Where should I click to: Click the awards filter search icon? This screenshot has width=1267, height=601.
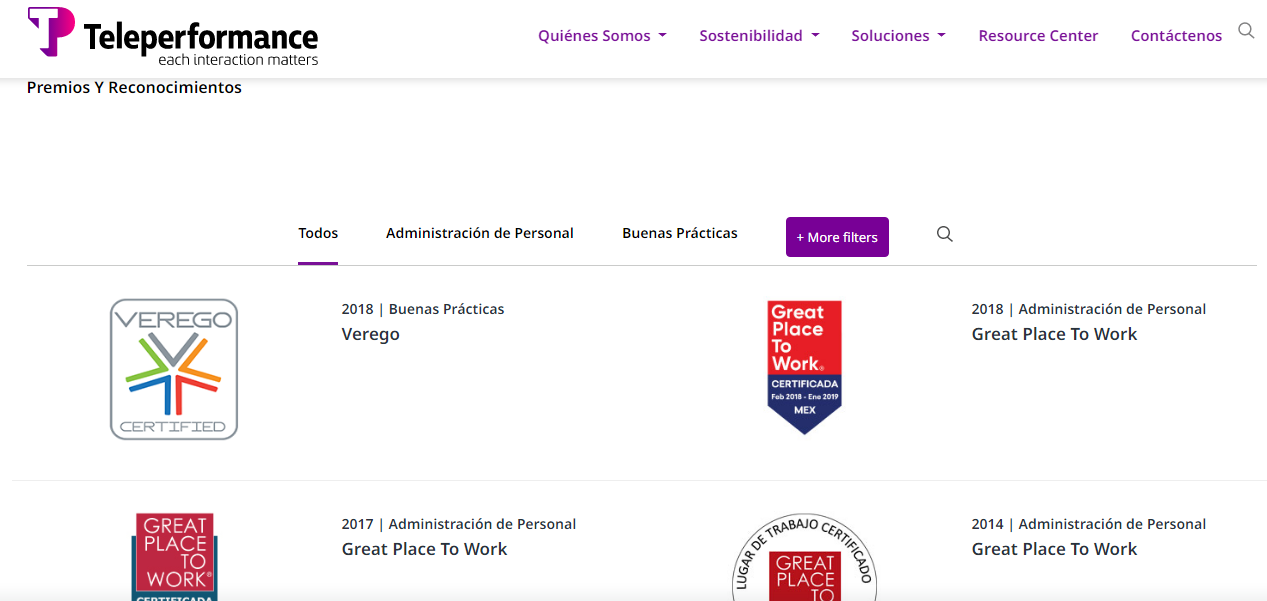pos(944,234)
